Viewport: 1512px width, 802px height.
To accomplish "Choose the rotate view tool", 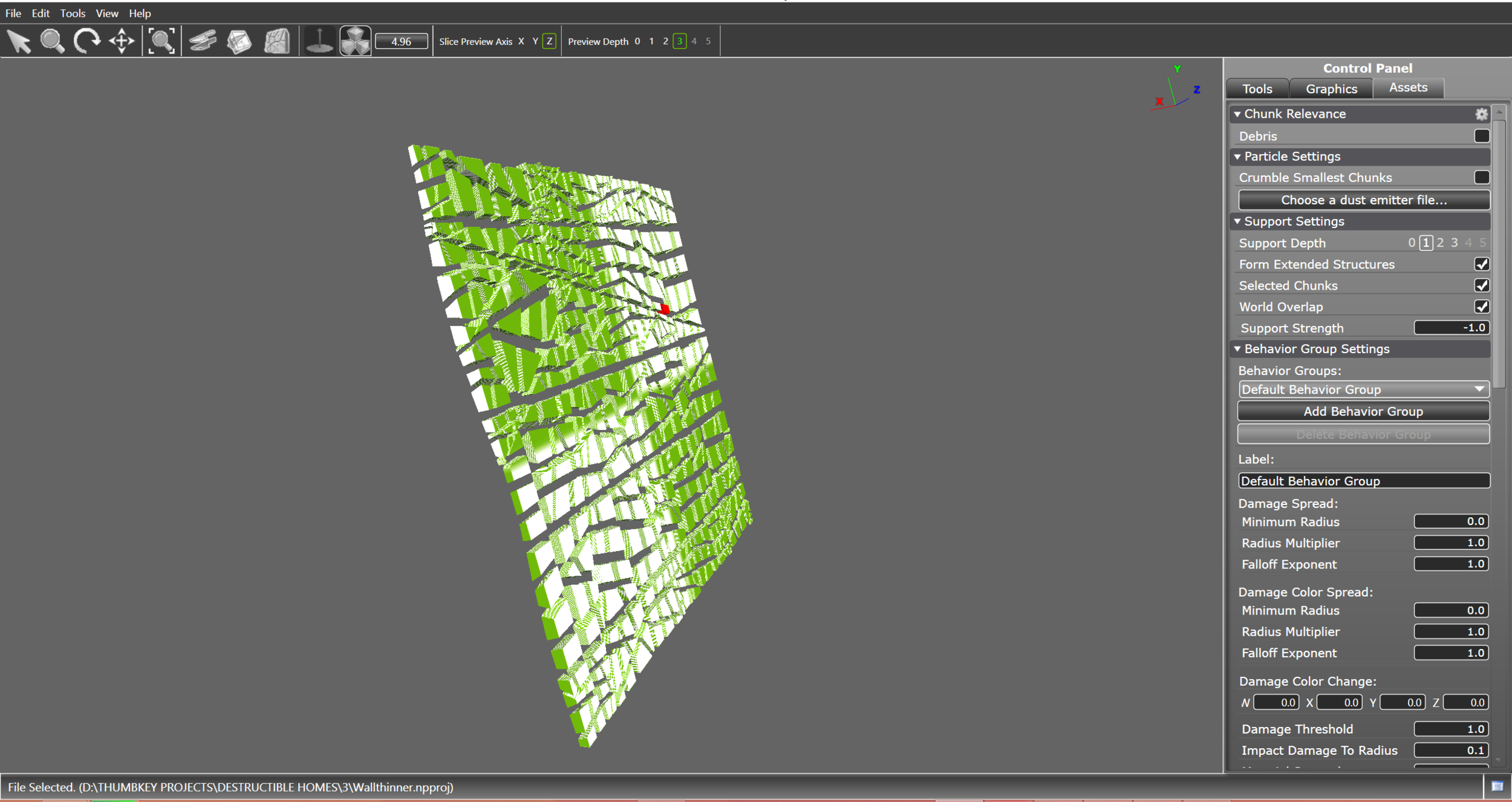I will point(87,42).
